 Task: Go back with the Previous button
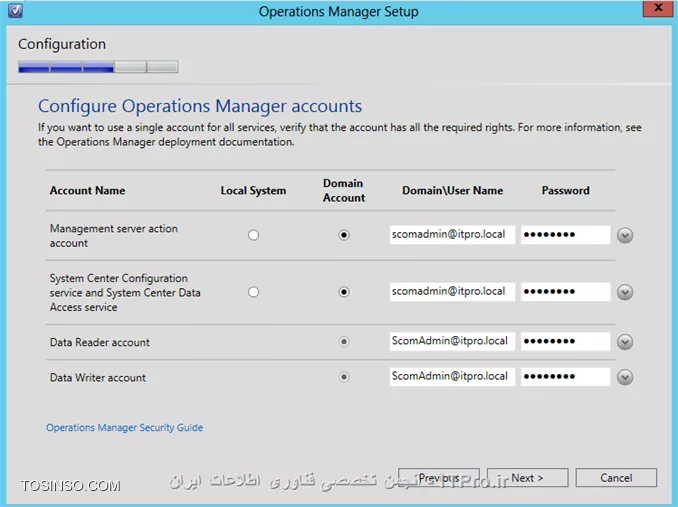439,478
